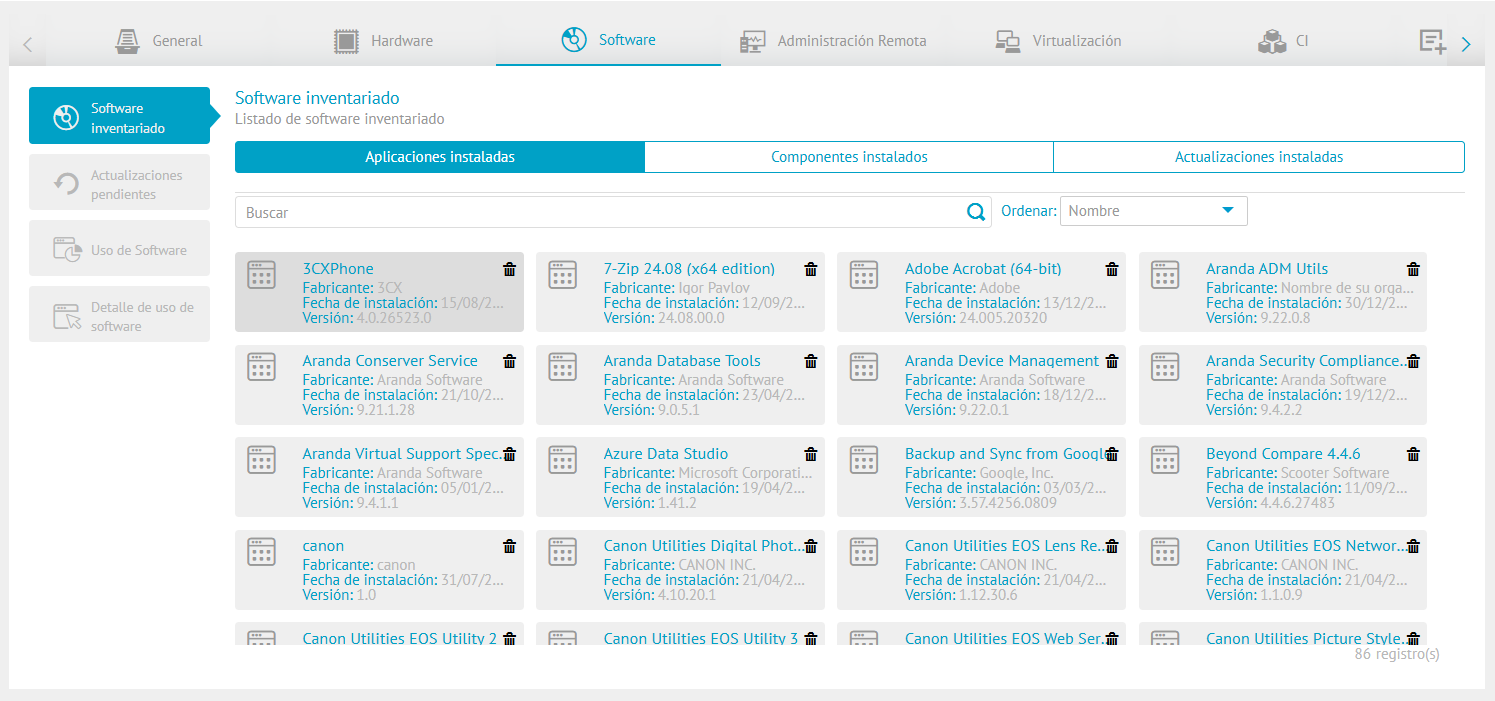Screen dimensions: 1495x701
Task: Delete Aranda Device Management entry
Action: coord(1112,361)
